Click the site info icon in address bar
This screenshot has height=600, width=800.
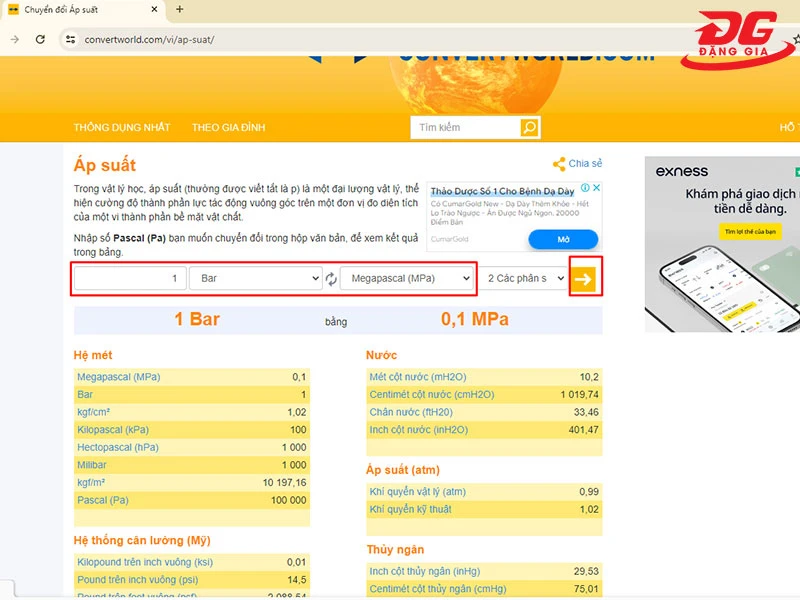tap(70, 40)
